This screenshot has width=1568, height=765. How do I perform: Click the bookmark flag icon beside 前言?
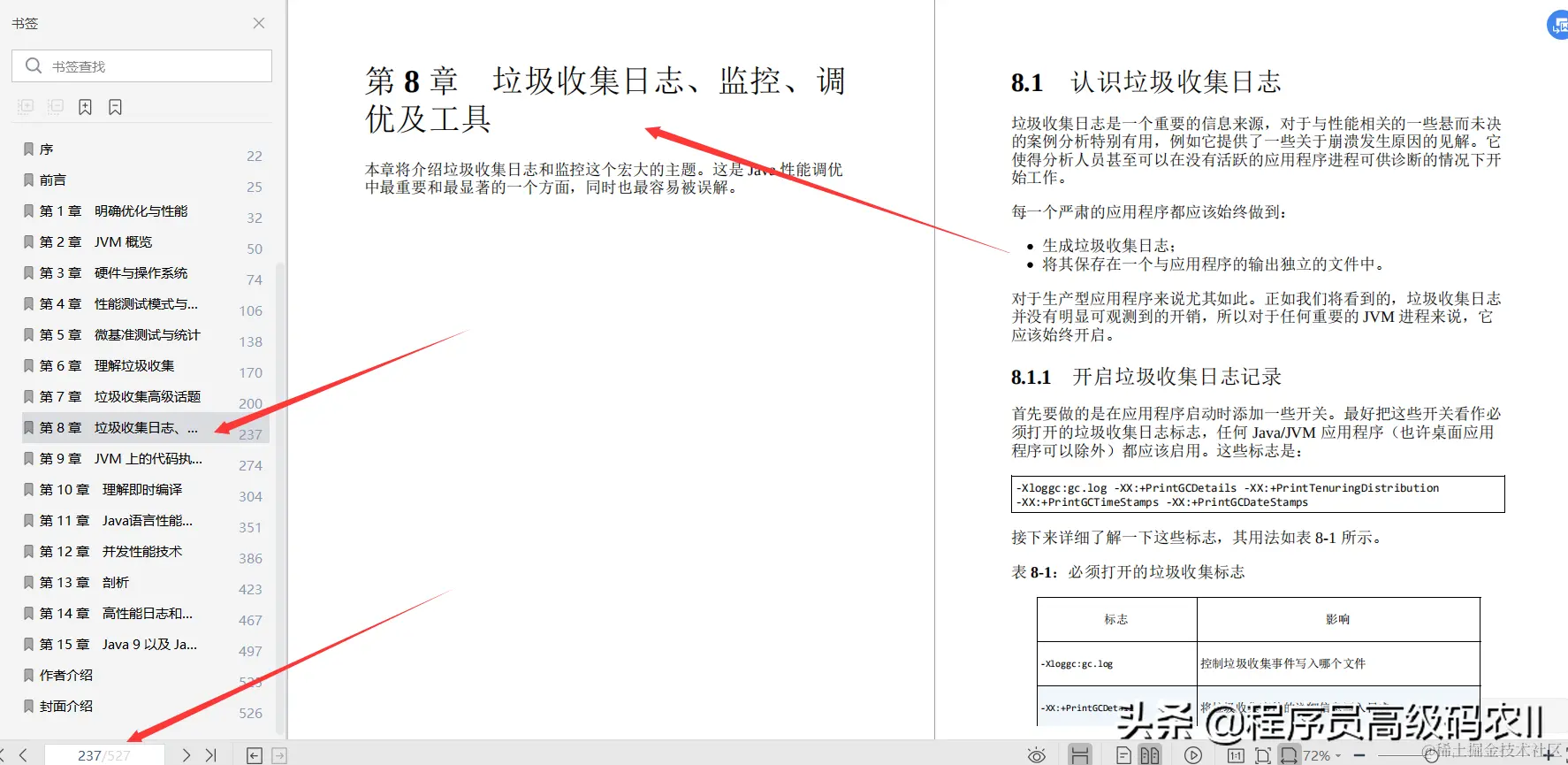tap(28, 180)
